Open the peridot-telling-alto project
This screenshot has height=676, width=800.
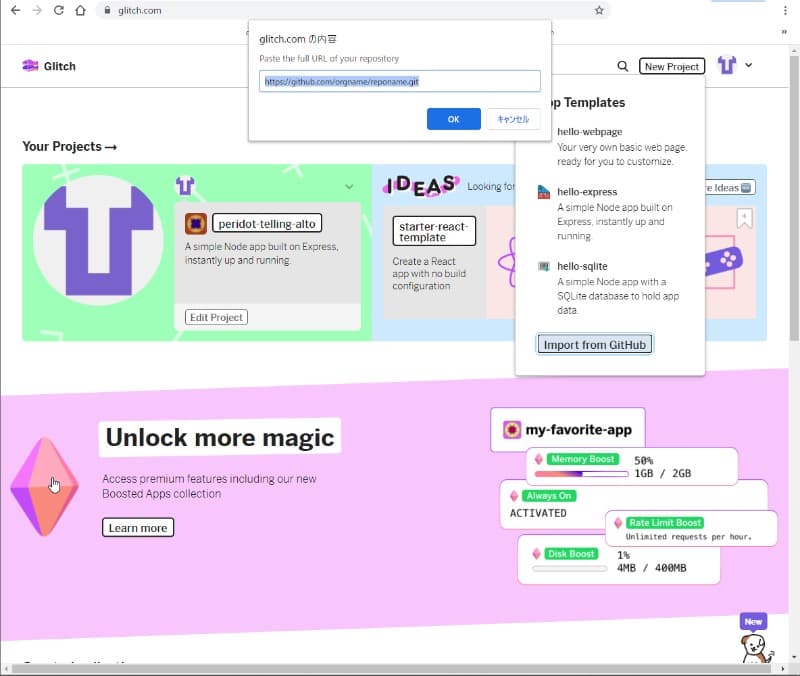tap(267, 223)
